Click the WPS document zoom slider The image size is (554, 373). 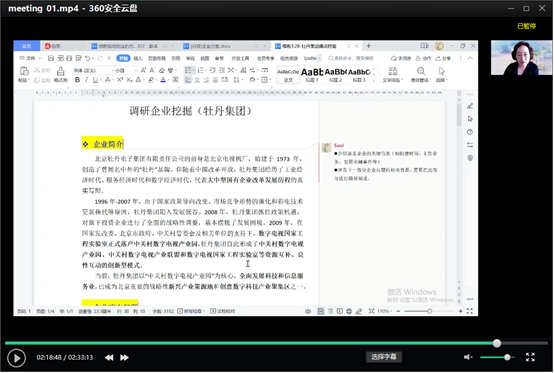pos(429,311)
